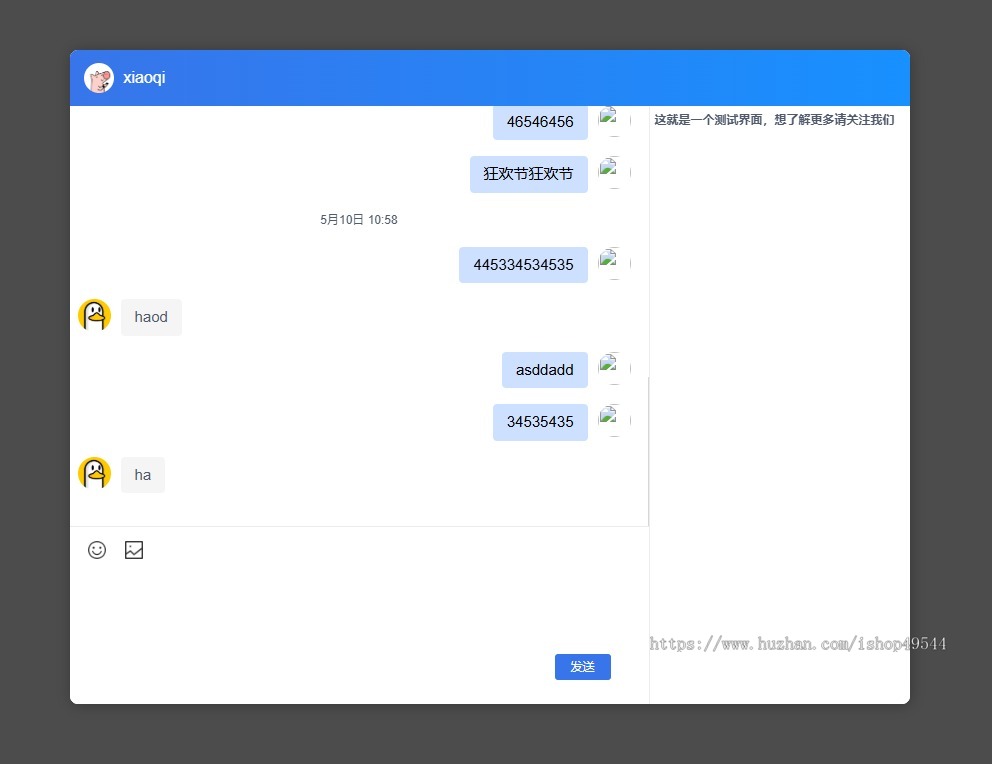Select the 445334534535 message bubble
Viewport: 992px width, 764px height.
pyautogui.click(x=523, y=264)
